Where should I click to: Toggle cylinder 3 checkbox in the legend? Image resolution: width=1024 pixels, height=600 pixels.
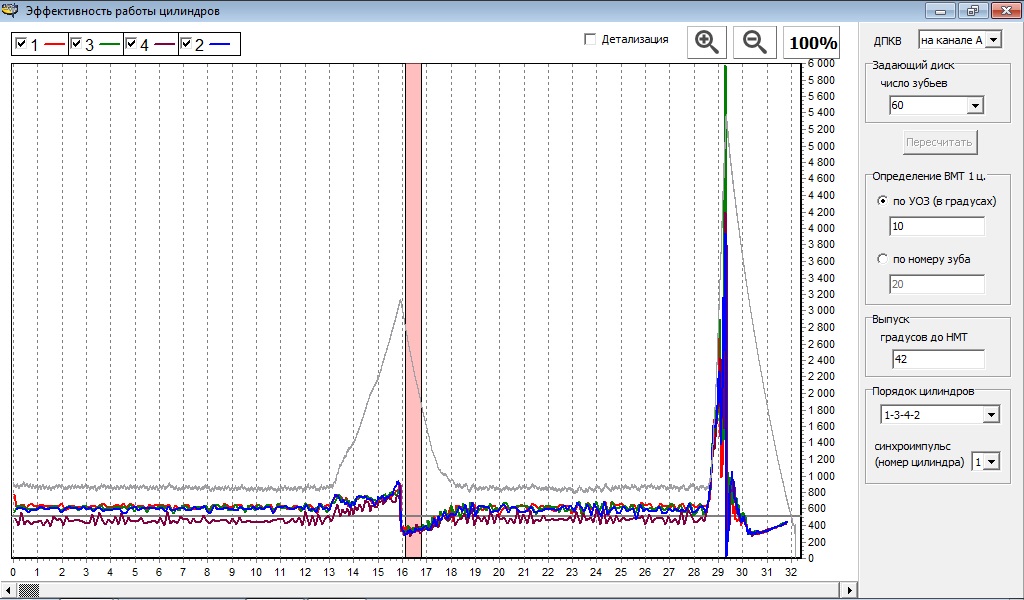click(x=76, y=44)
